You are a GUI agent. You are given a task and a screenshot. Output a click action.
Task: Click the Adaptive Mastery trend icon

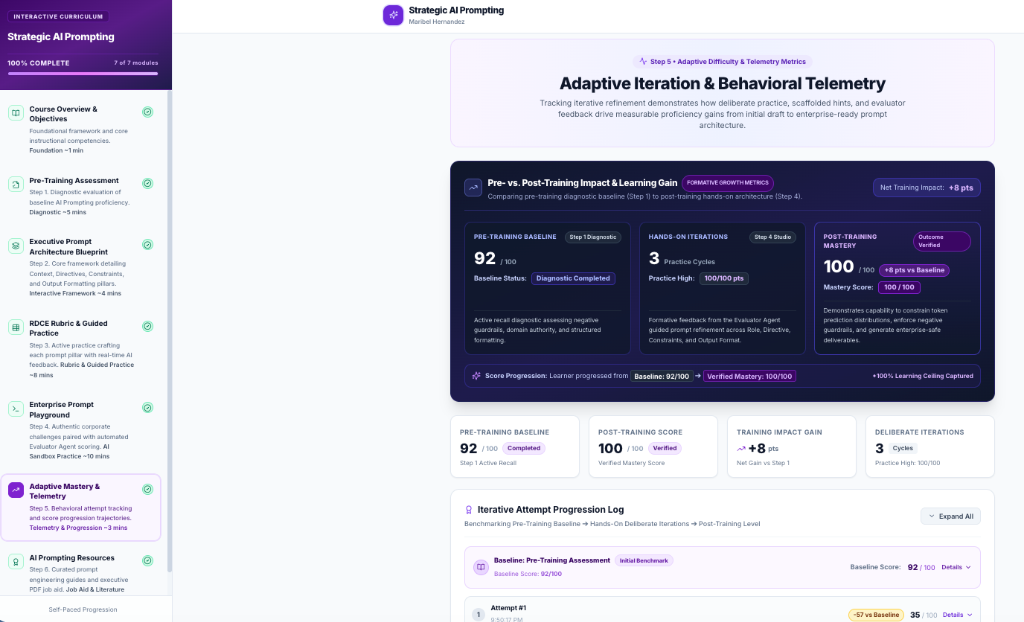[x=16, y=489]
